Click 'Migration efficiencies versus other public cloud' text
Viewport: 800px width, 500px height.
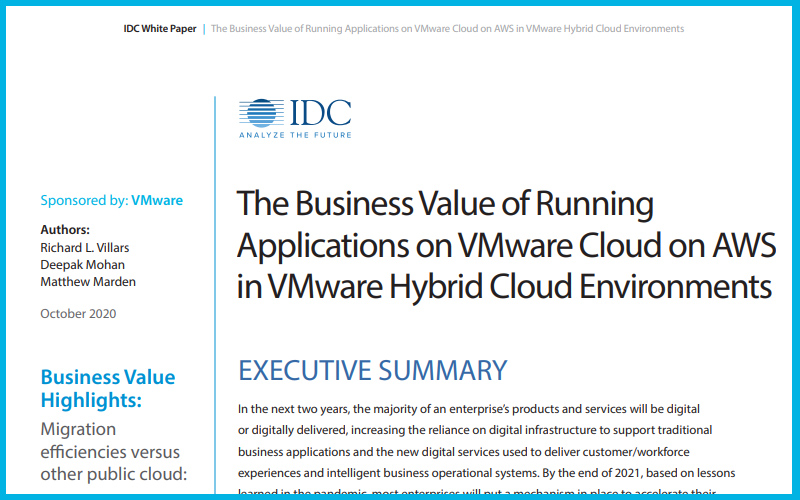[113, 451]
